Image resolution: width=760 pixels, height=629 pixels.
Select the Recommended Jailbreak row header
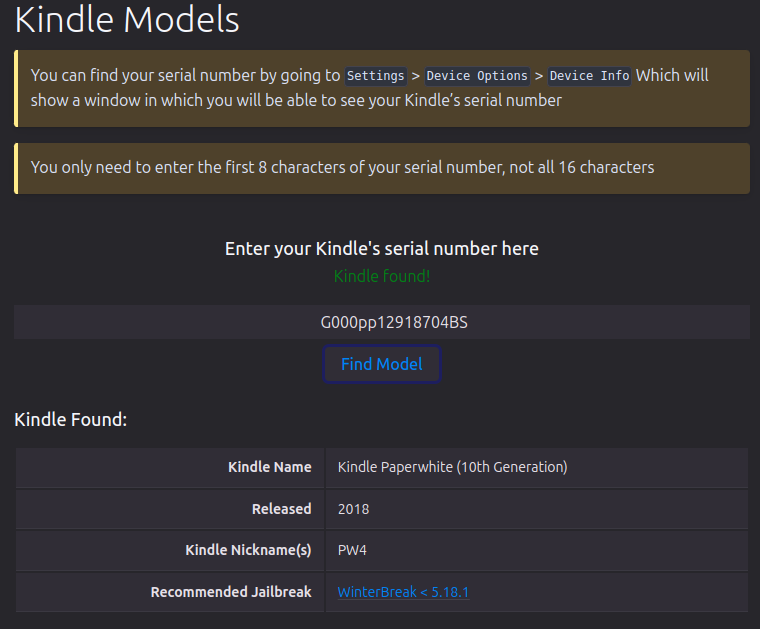[x=231, y=592]
